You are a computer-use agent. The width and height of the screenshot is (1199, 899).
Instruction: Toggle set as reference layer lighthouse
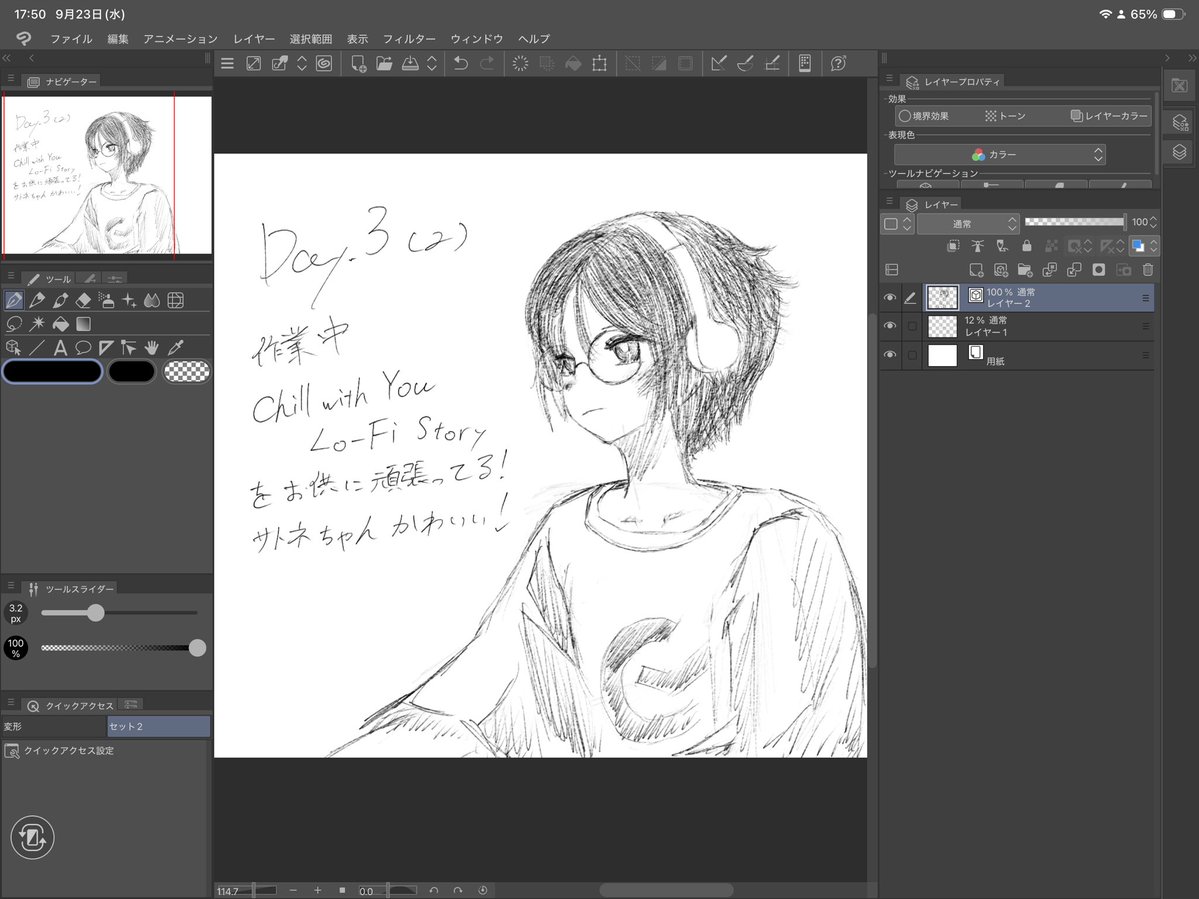[x=977, y=245]
